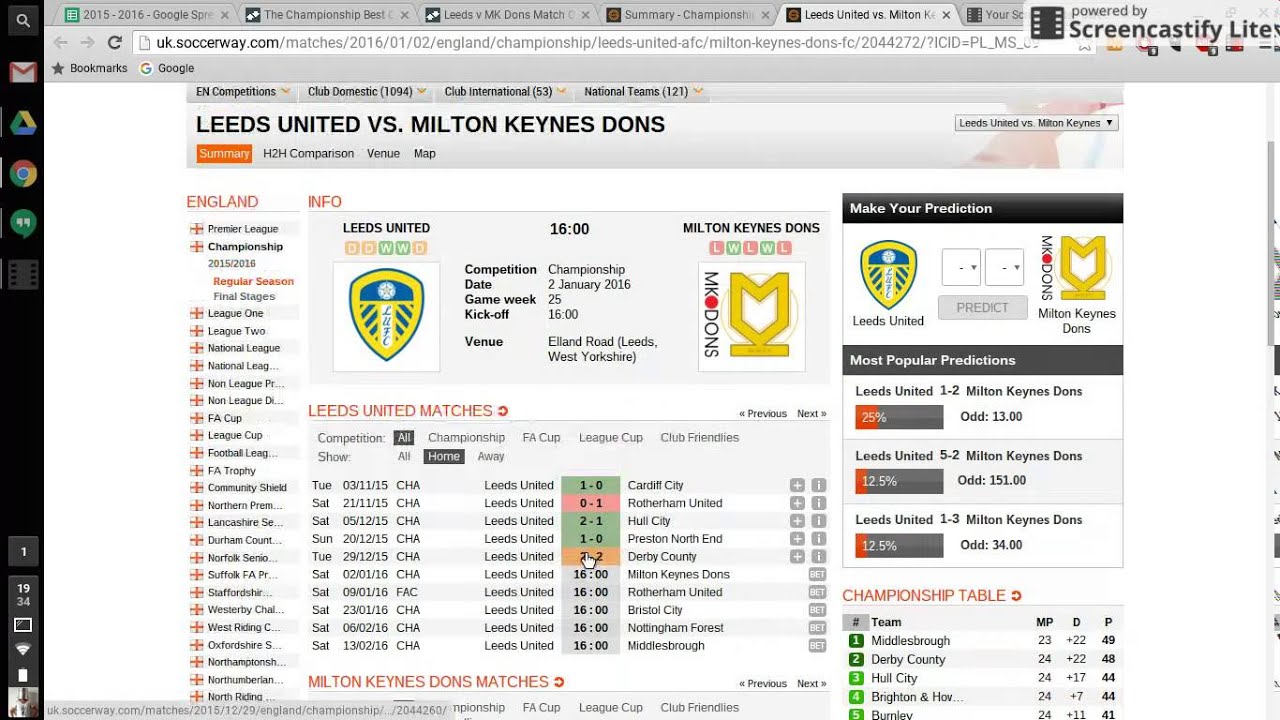Image resolution: width=1280 pixels, height=720 pixels.
Task: Click the MK Dons crest in Info panel
Action: (x=751, y=315)
